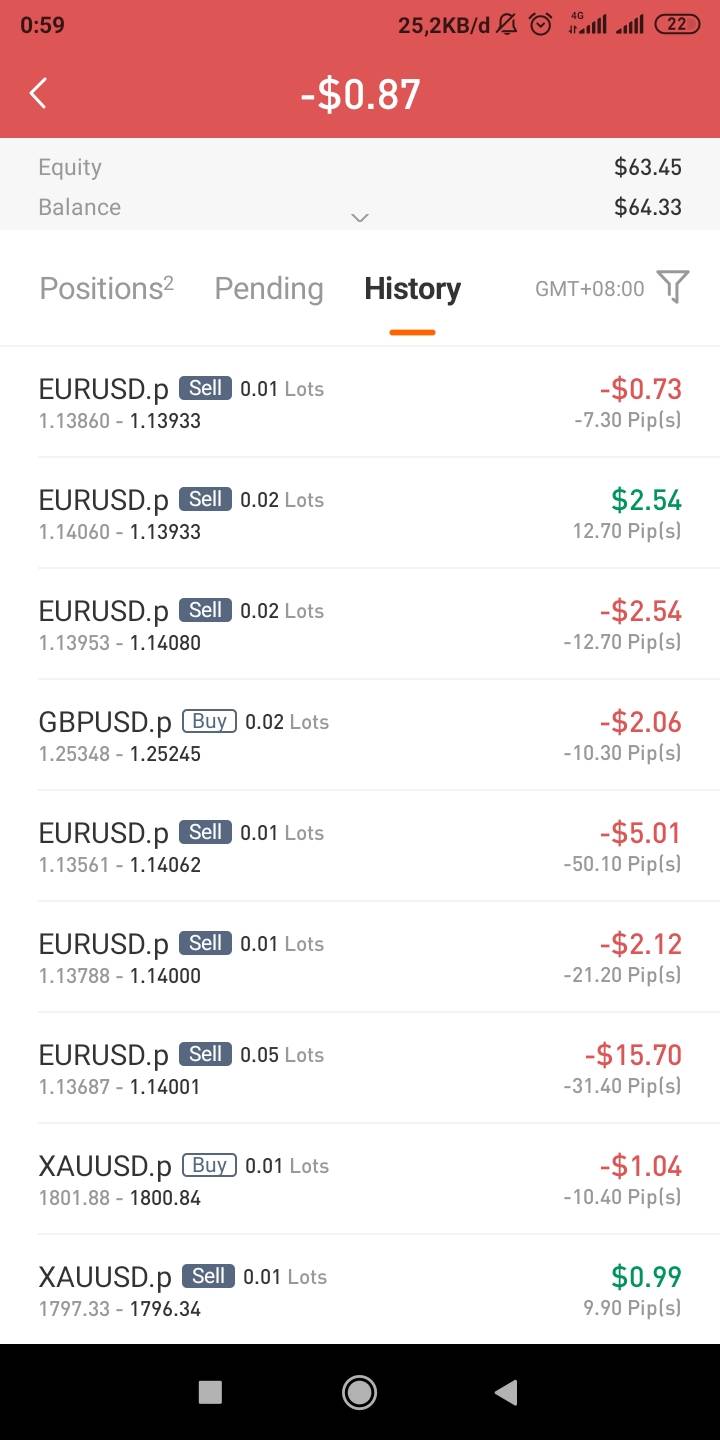The width and height of the screenshot is (720, 1440).
Task: Tap the -$0.87 total profit header
Action: click(360, 94)
